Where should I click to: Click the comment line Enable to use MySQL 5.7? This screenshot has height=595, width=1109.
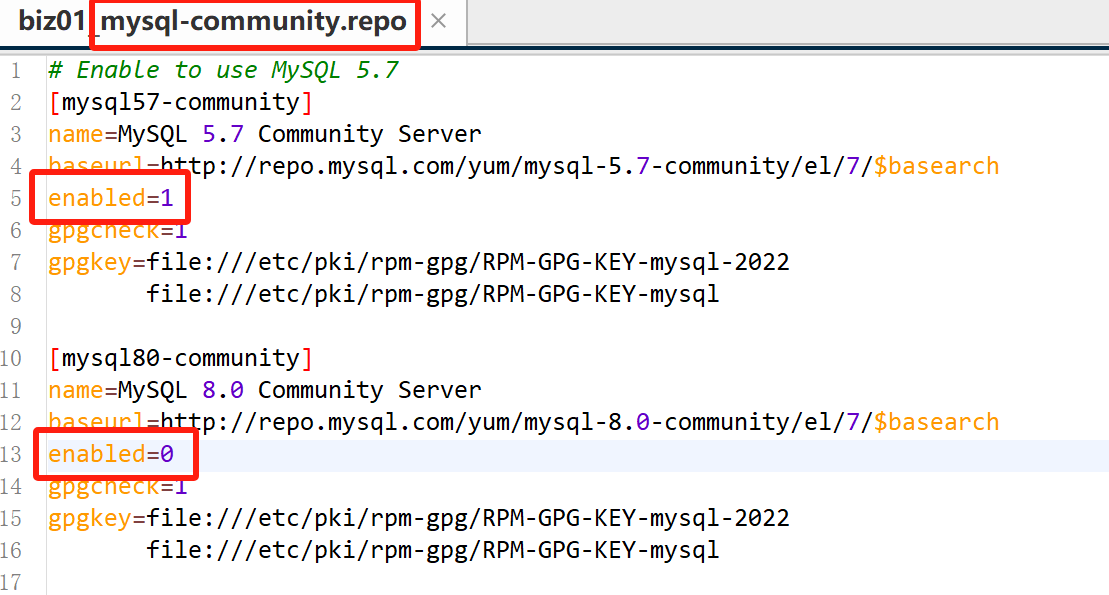pyautogui.click(x=223, y=70)
